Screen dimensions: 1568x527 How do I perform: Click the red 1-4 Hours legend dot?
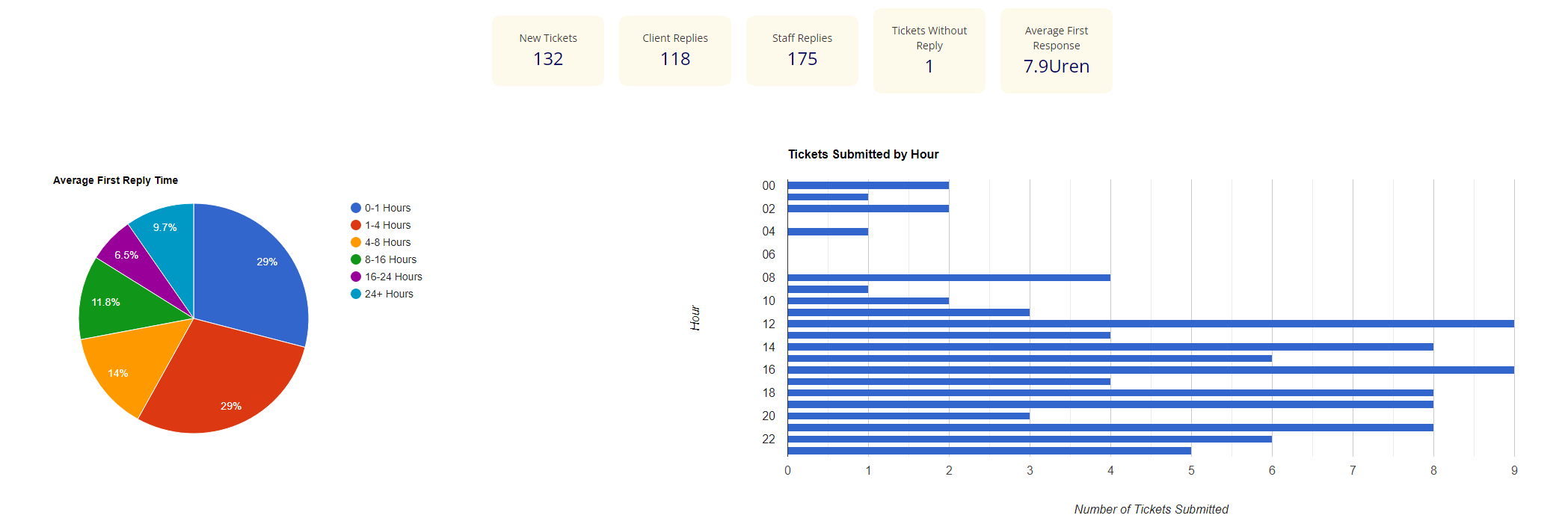coord(356,225)
